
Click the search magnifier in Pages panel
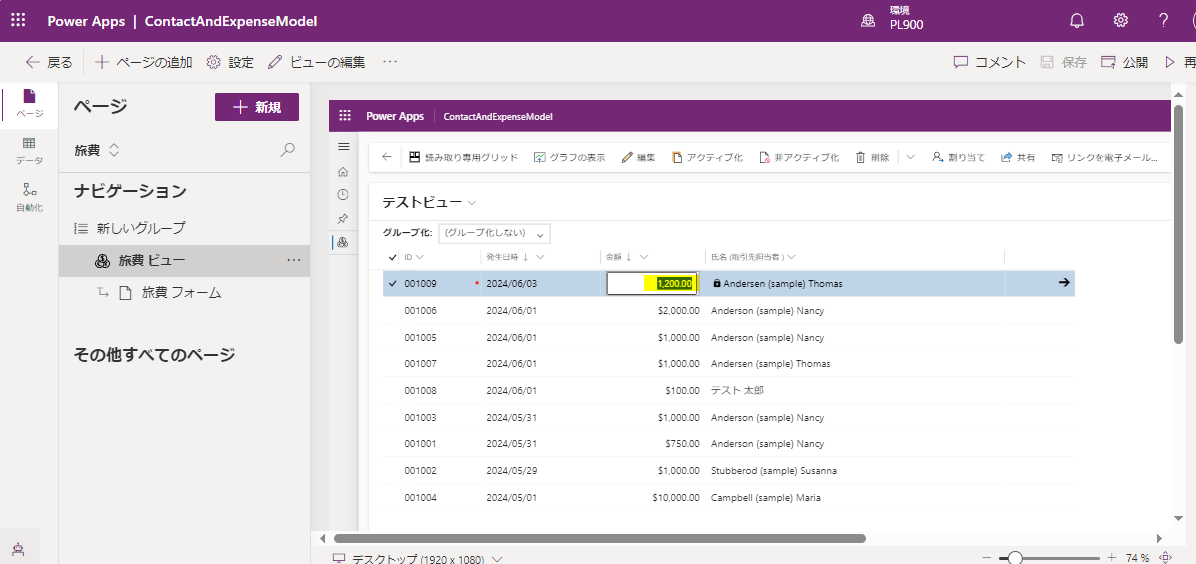tap(288, 150)
